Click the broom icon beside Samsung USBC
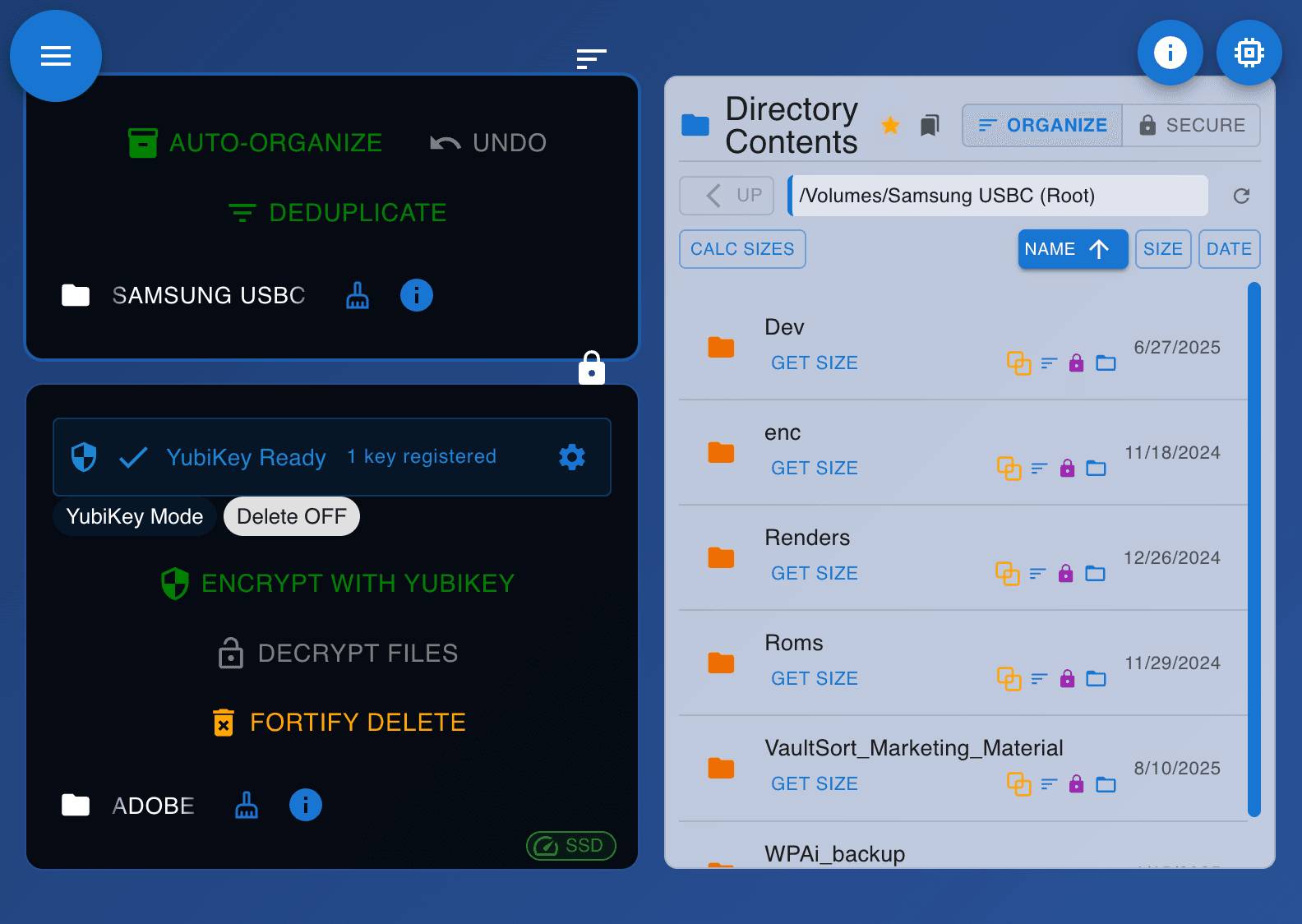 tap(358, 295)
